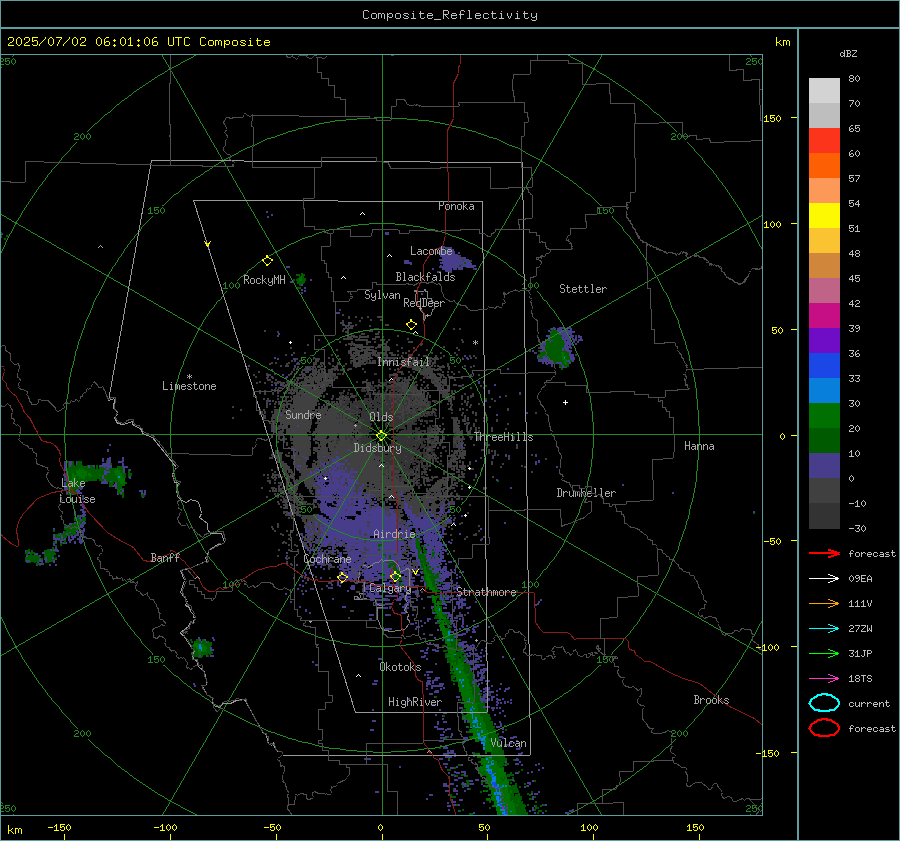Click the 09EA legend label
The image size is (900, 841).
(860, 579)
